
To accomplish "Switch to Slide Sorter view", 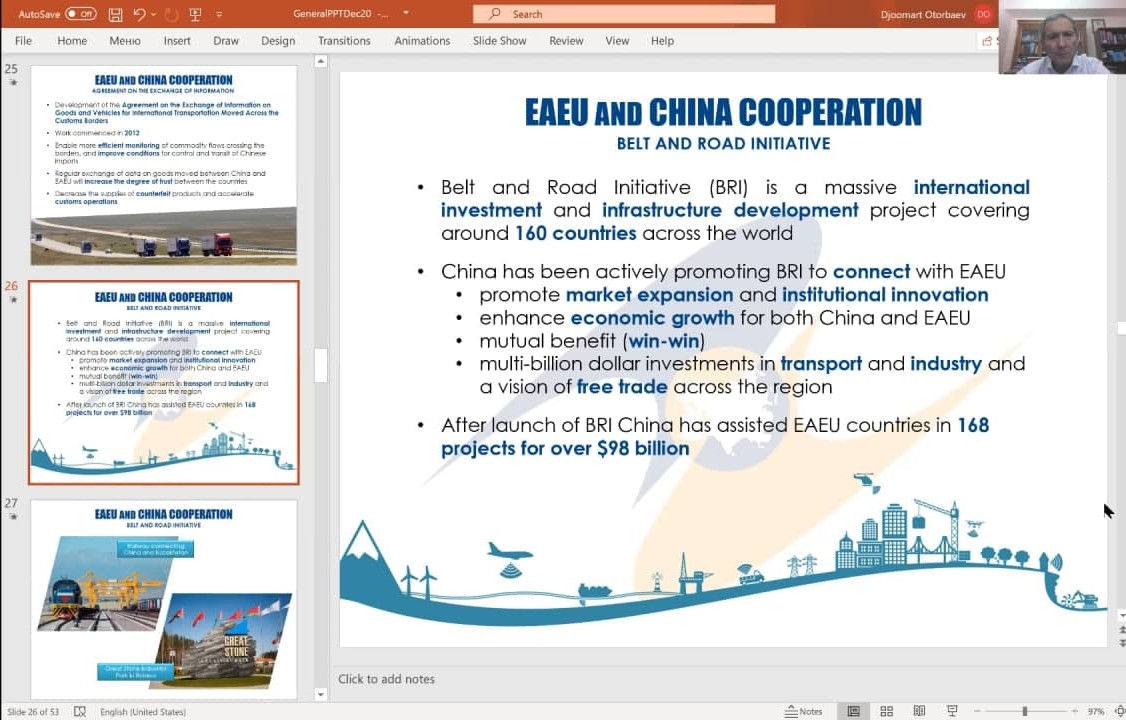I will [x=886, y=711].
